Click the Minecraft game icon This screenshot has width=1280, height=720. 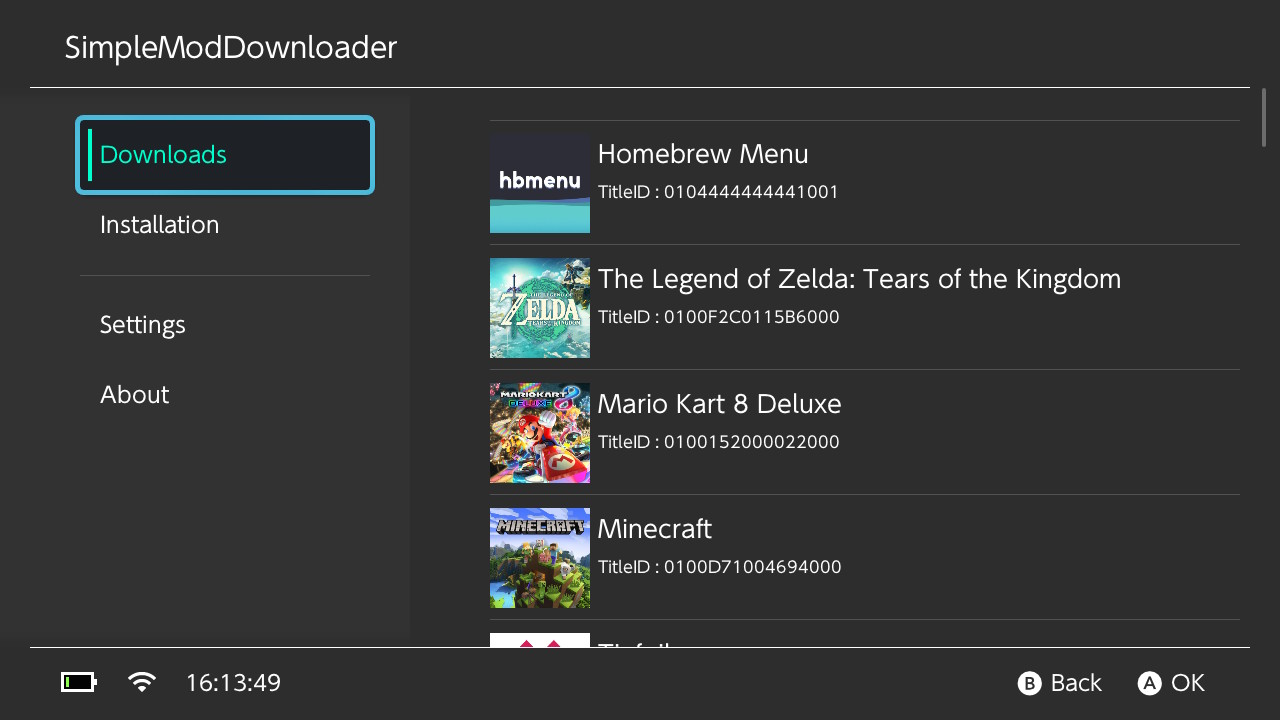pos(540,558)
